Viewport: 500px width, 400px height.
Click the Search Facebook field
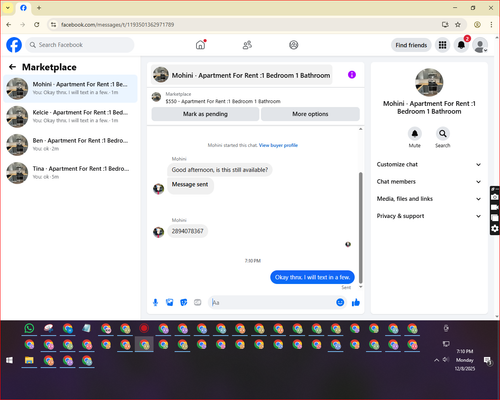pos(80,45)
